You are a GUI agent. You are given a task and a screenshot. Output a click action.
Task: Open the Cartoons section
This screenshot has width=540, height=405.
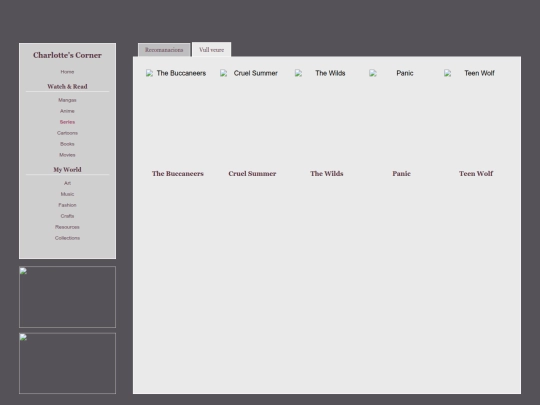click(67, 133)
